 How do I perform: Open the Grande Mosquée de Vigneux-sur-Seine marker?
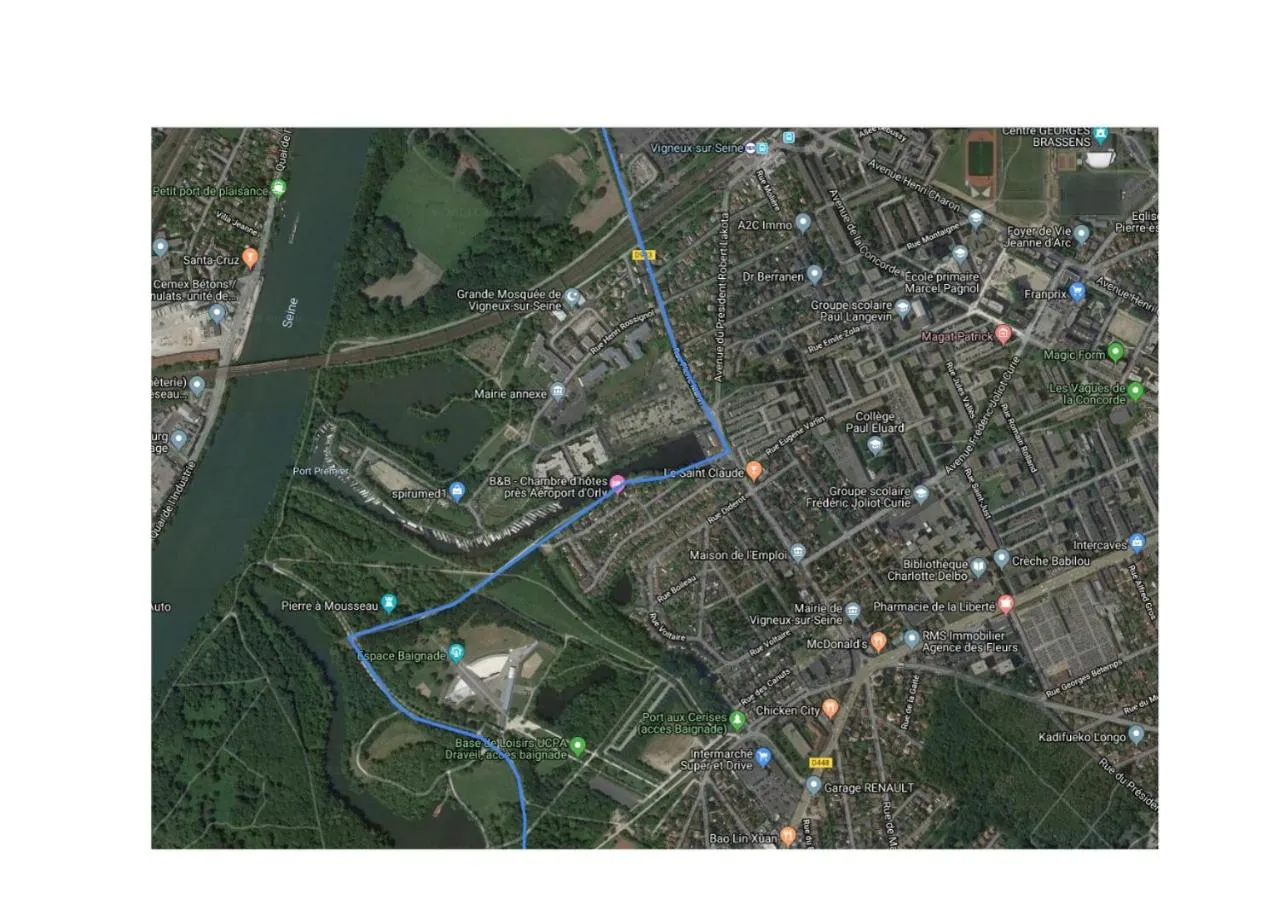(572, 297)
